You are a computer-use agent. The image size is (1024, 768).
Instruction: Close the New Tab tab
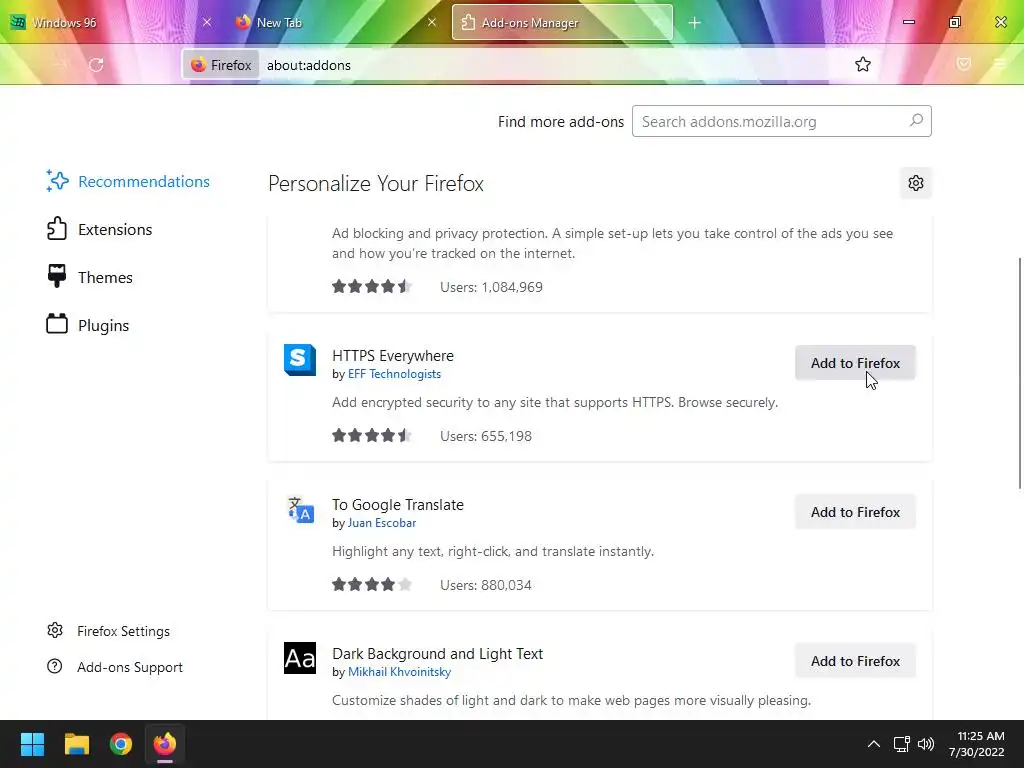(432, 22)
